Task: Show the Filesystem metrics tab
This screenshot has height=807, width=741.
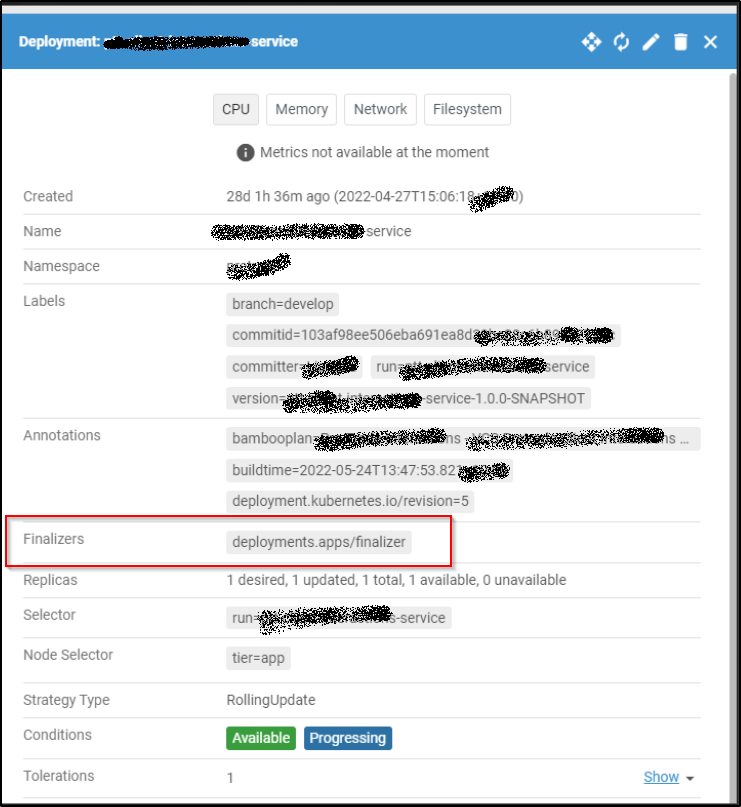Action: click(467, 109)
